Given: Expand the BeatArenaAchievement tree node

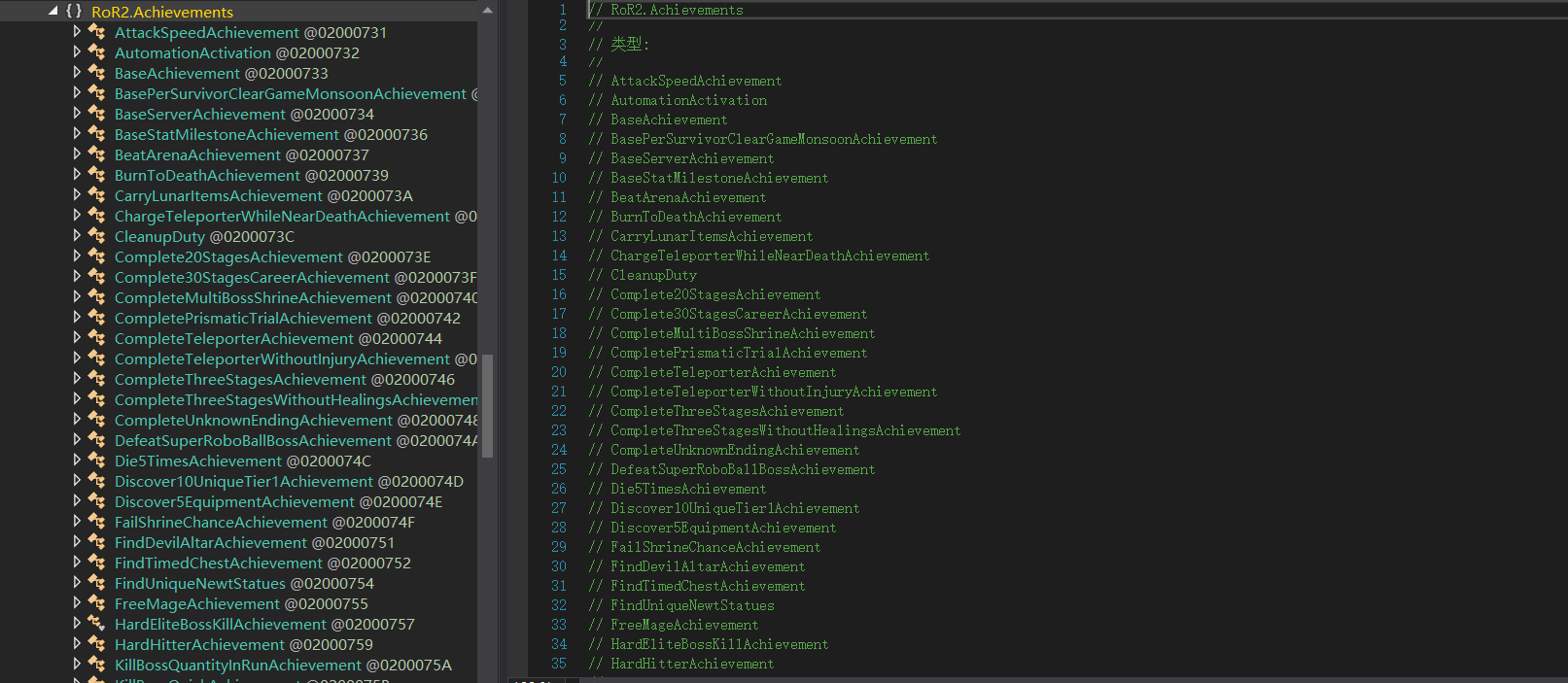Looking at the screenshot, I should tap(77, 154).
